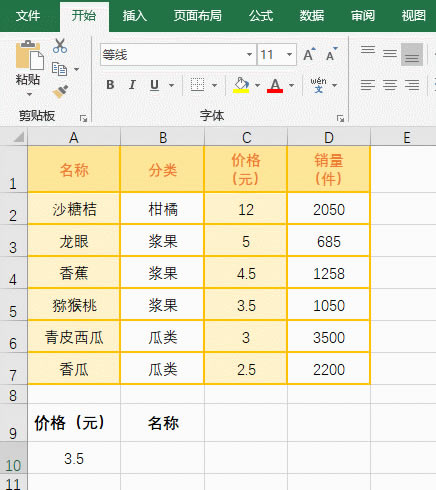Select the 猕猴桃 cell
436x490 pixels.
pos(74,305)
